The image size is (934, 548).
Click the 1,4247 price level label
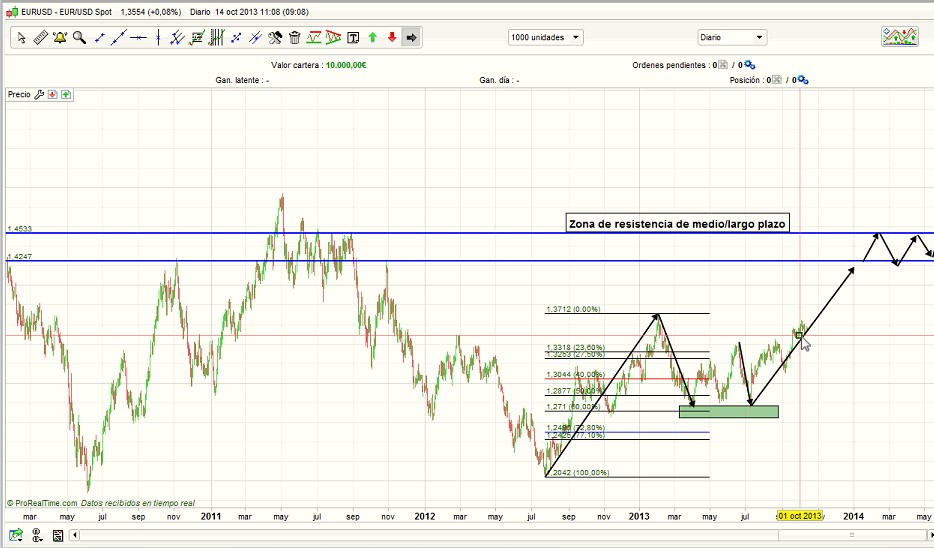(20, 257)
